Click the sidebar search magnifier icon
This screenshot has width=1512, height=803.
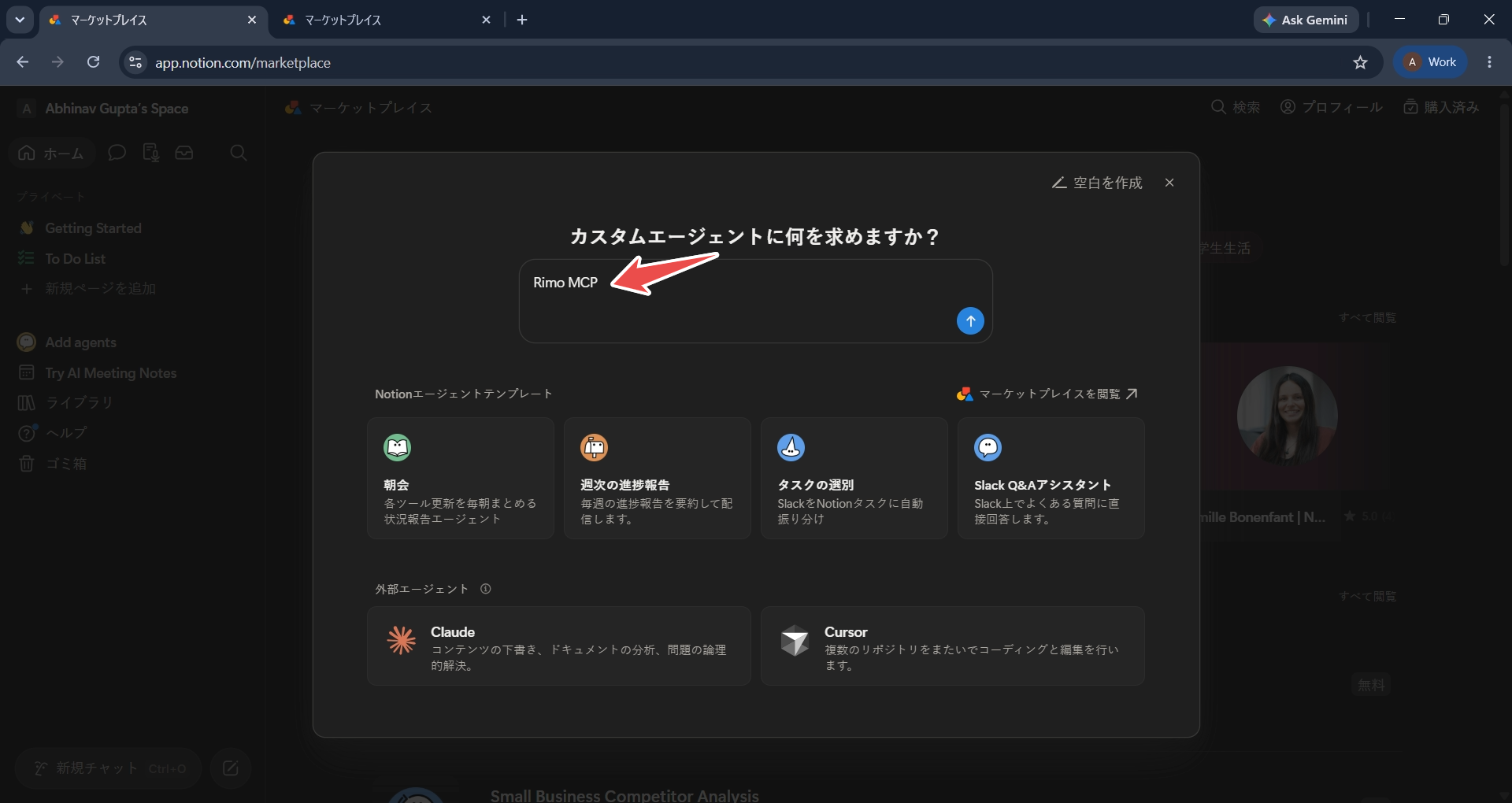pos(239,153)
